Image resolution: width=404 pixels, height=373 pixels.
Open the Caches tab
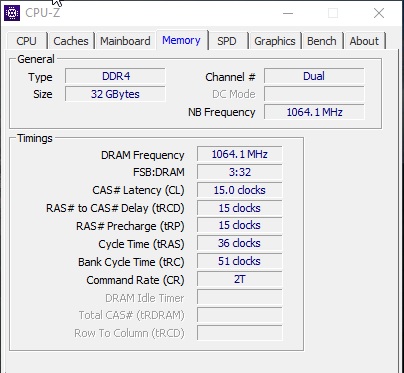click(71, 41)
